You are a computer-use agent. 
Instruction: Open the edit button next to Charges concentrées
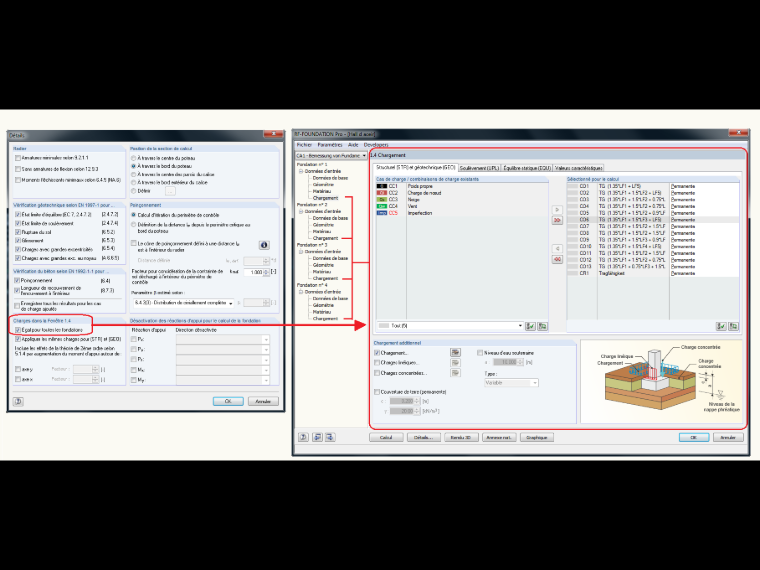[455, 373]
